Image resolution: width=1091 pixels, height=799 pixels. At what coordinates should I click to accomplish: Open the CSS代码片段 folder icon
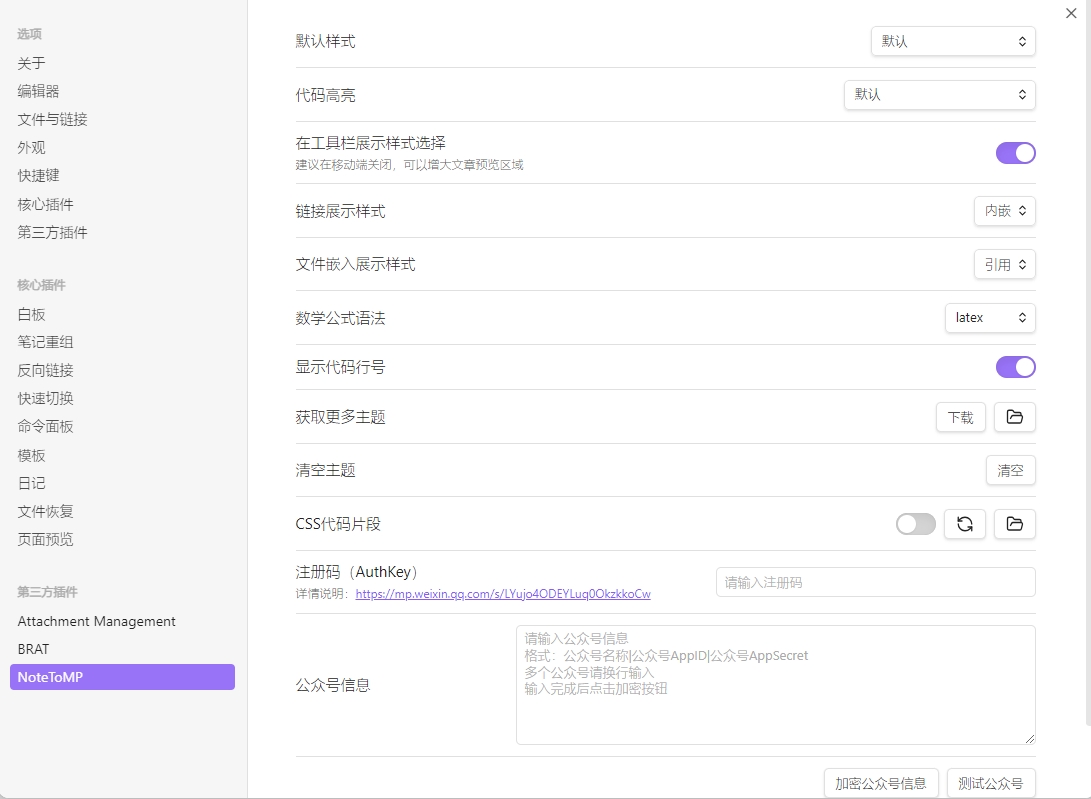tap(1014, 524)
